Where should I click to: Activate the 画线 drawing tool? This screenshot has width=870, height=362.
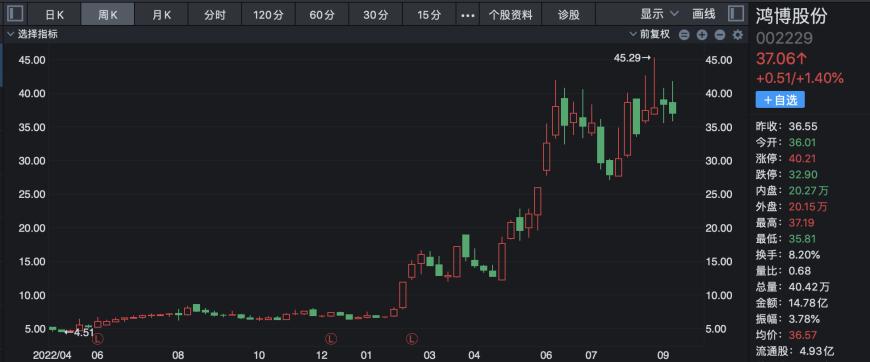pyautogui.click(x=704, y=14)
